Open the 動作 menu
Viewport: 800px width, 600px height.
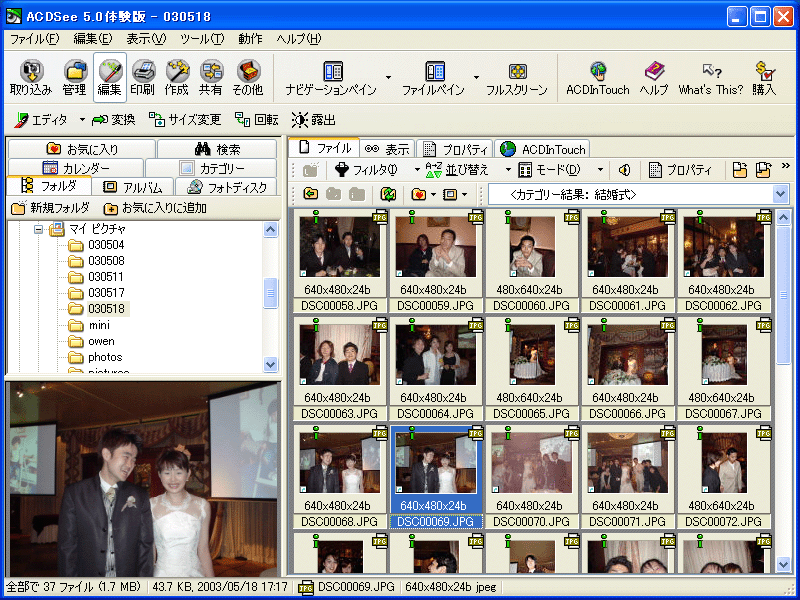[x=250, y=39]
